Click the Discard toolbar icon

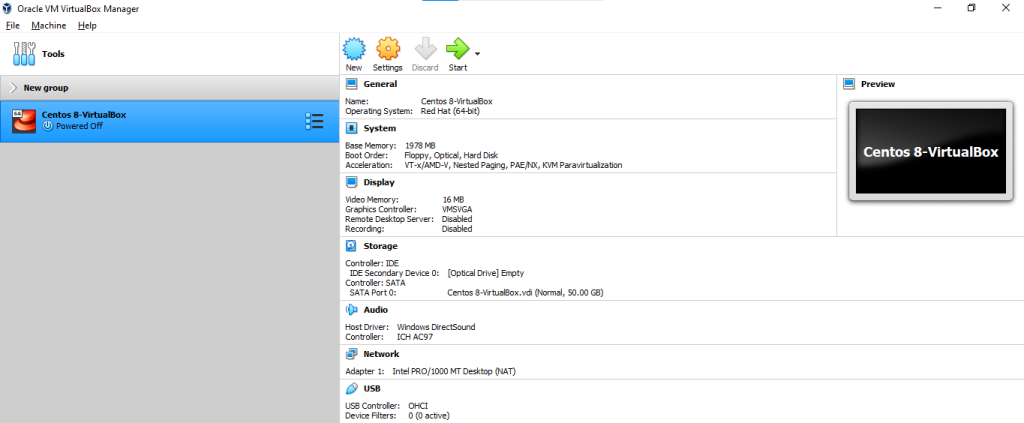(x=425, y=49)
